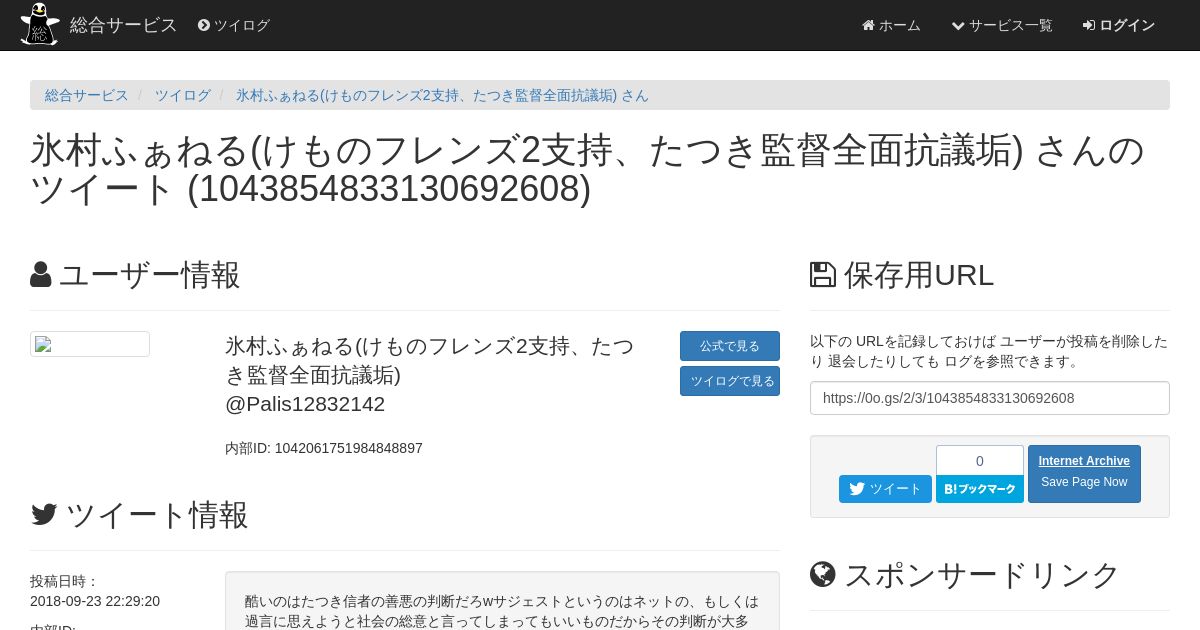The image size is (1200, 630).
Task: Open 総合サービス breadcrumb link
Action: 87,95
